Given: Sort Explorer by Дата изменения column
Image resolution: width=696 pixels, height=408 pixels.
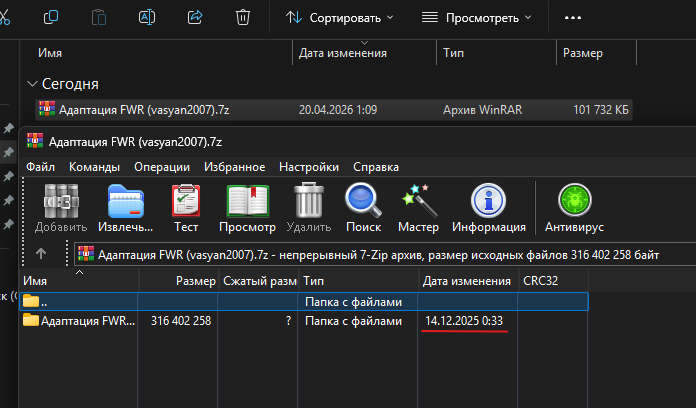Looking at the screenshot, I should click(343, 53).
